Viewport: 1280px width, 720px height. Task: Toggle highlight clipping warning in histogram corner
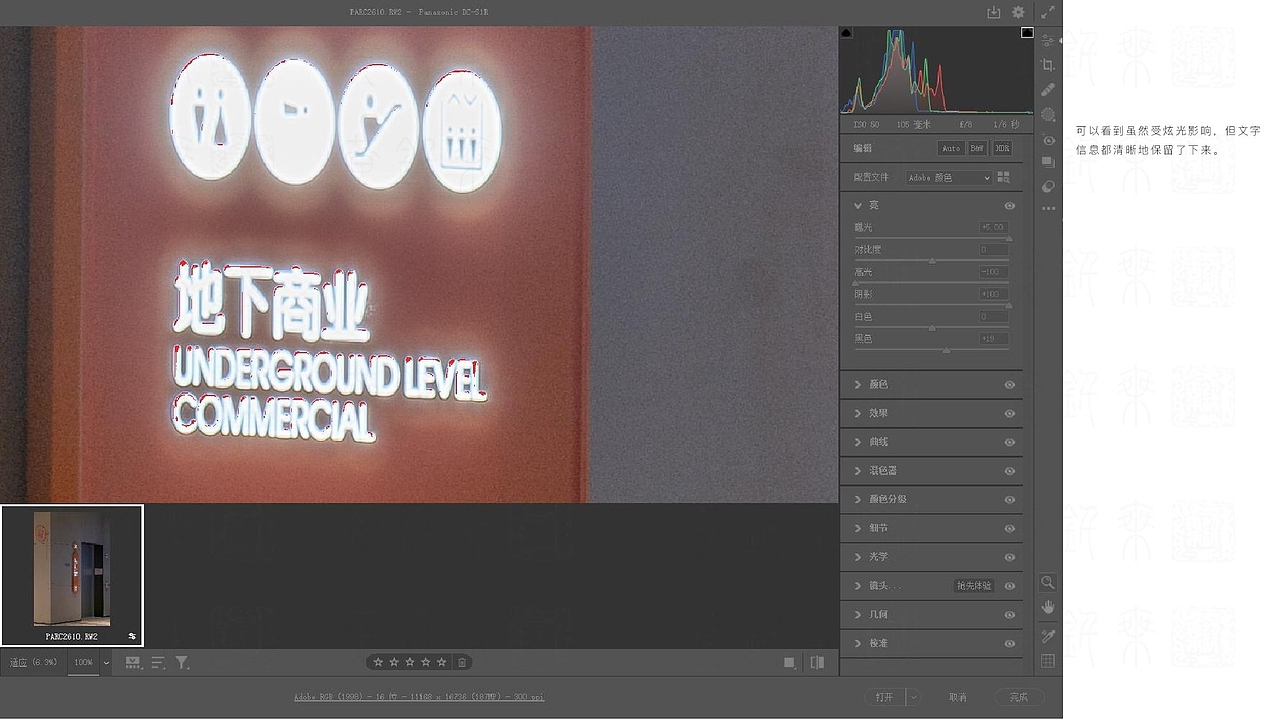pos(1027,33)
